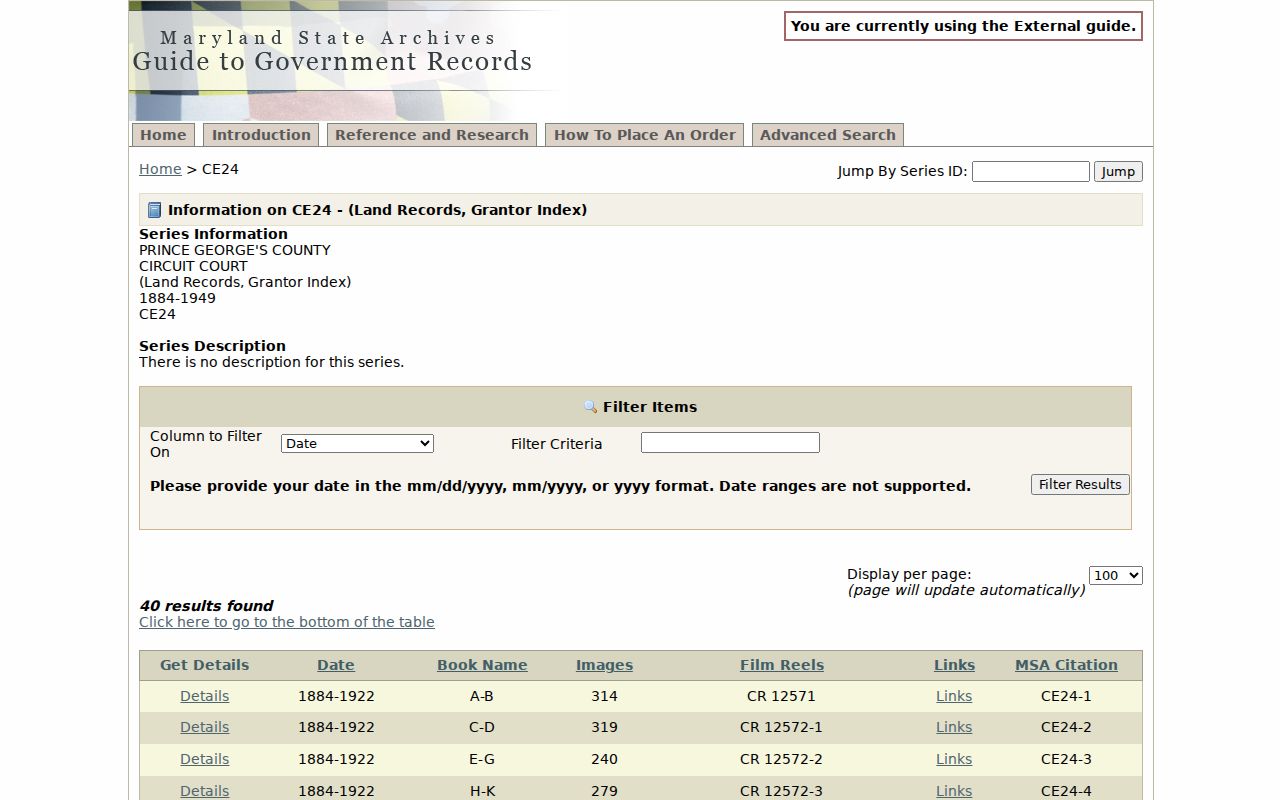Open Details for the CE24-3 row

coord(205,759)
